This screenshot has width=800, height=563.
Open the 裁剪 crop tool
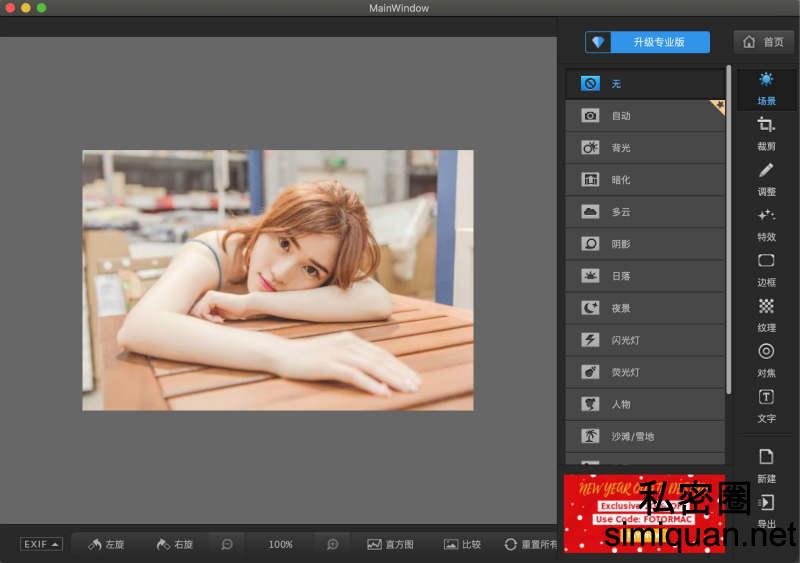pyautogui.click(x=766, y=131)
